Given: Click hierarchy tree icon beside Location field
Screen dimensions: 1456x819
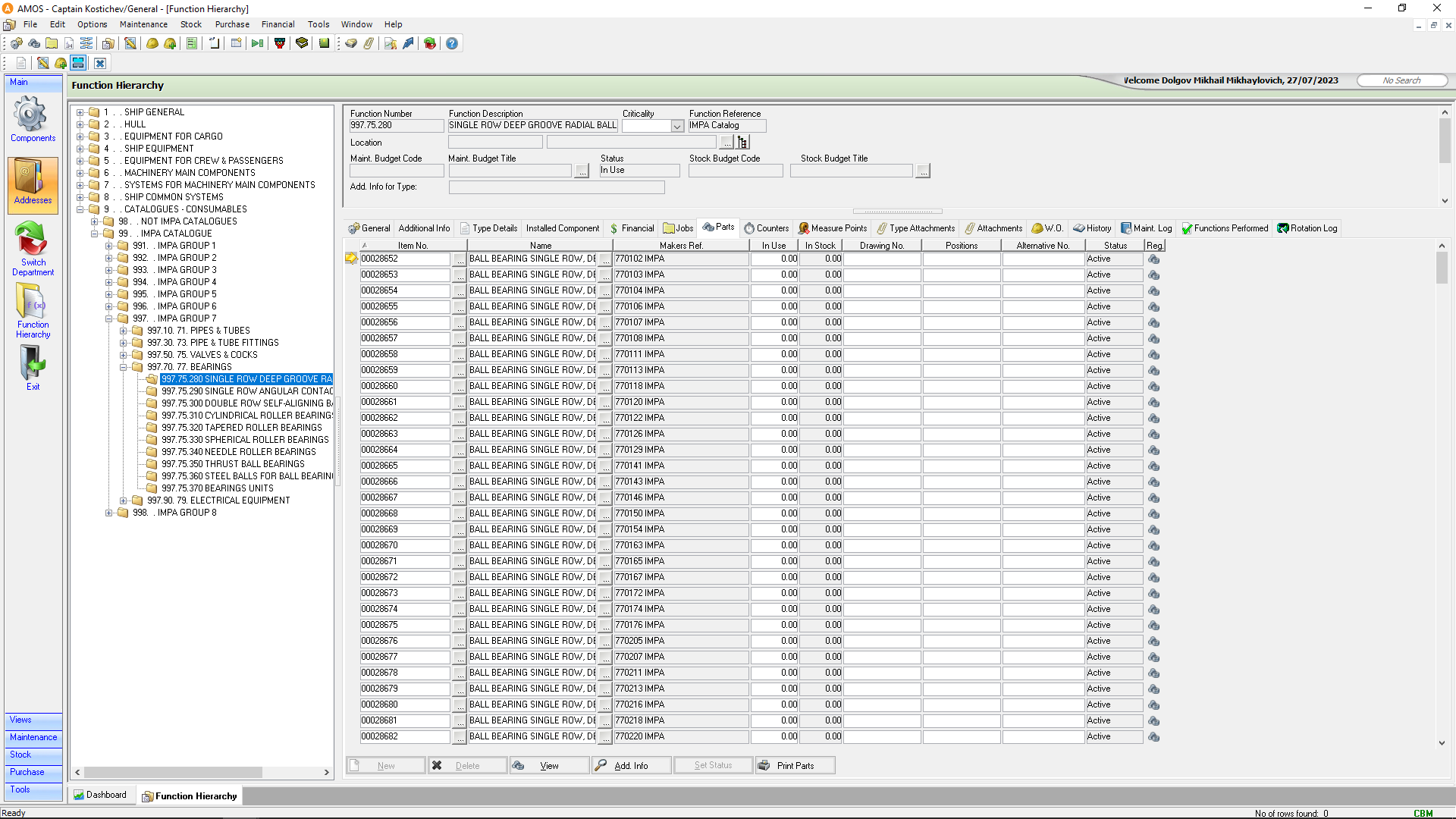Looking at the screenshot, I should (x=743, y=143).
